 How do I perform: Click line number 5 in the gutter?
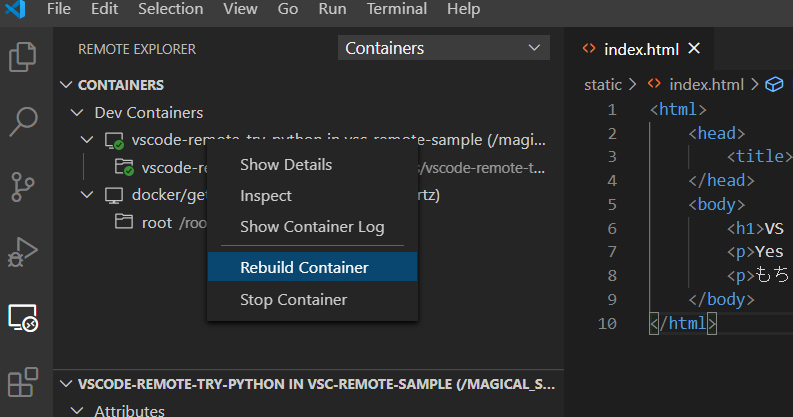point(612,205)
